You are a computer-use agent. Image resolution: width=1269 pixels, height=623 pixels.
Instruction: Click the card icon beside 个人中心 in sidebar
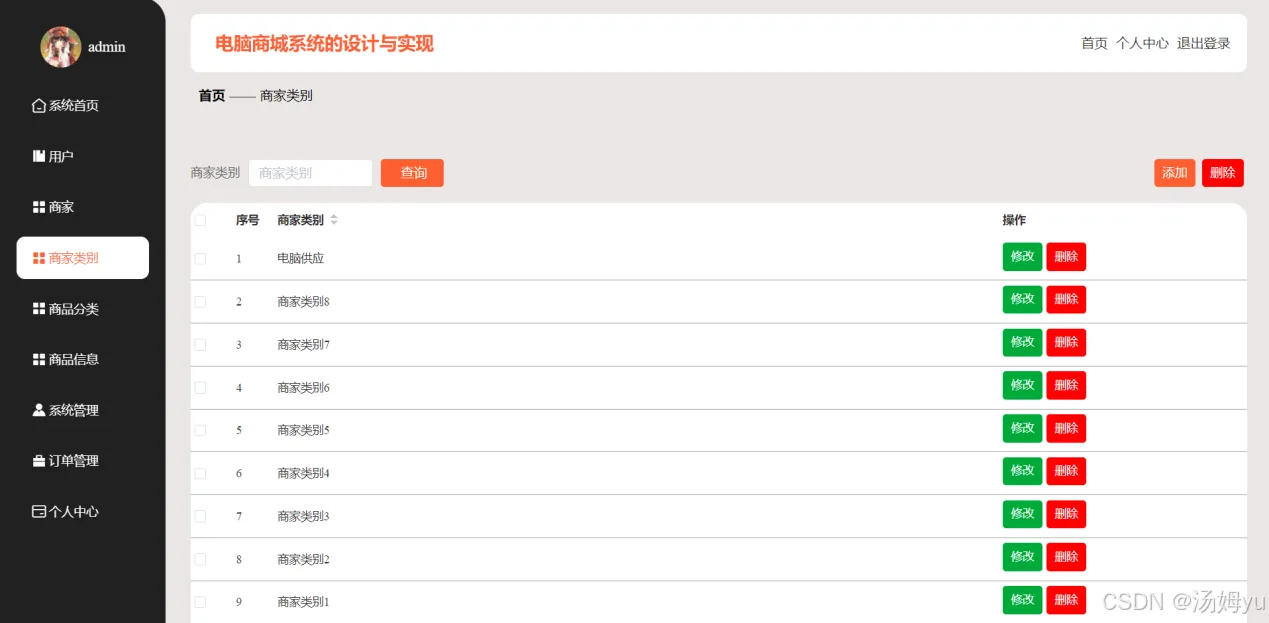pos(39,511)
